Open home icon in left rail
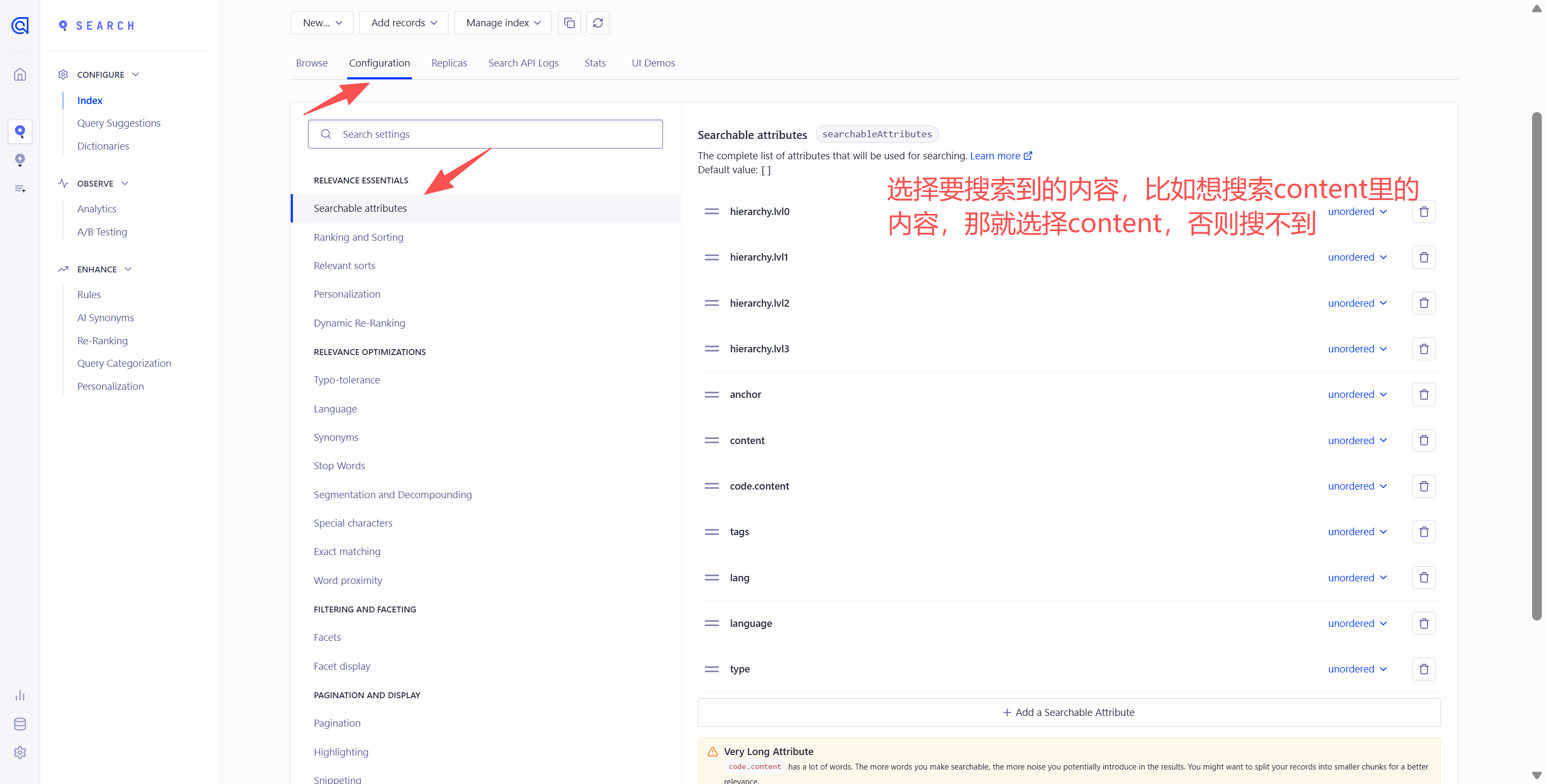1545x784 pixels. [x=20, y=75]
